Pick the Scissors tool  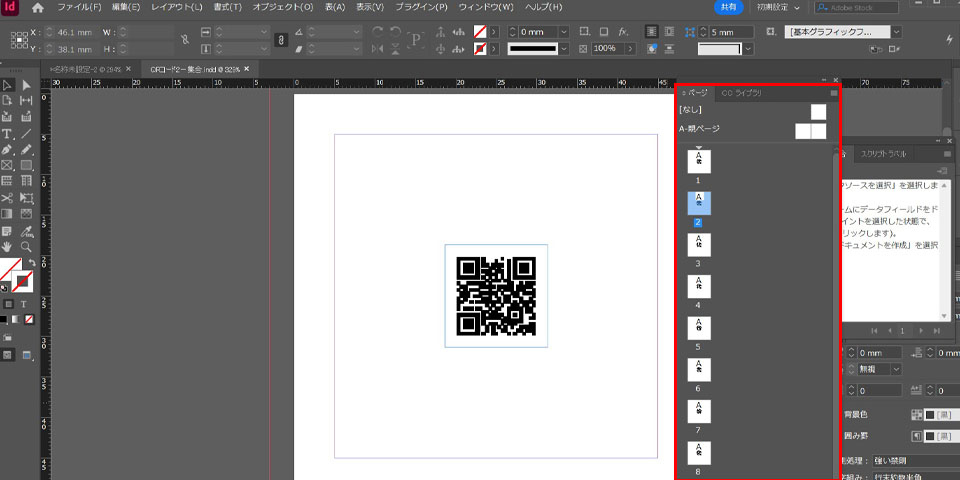7,198
